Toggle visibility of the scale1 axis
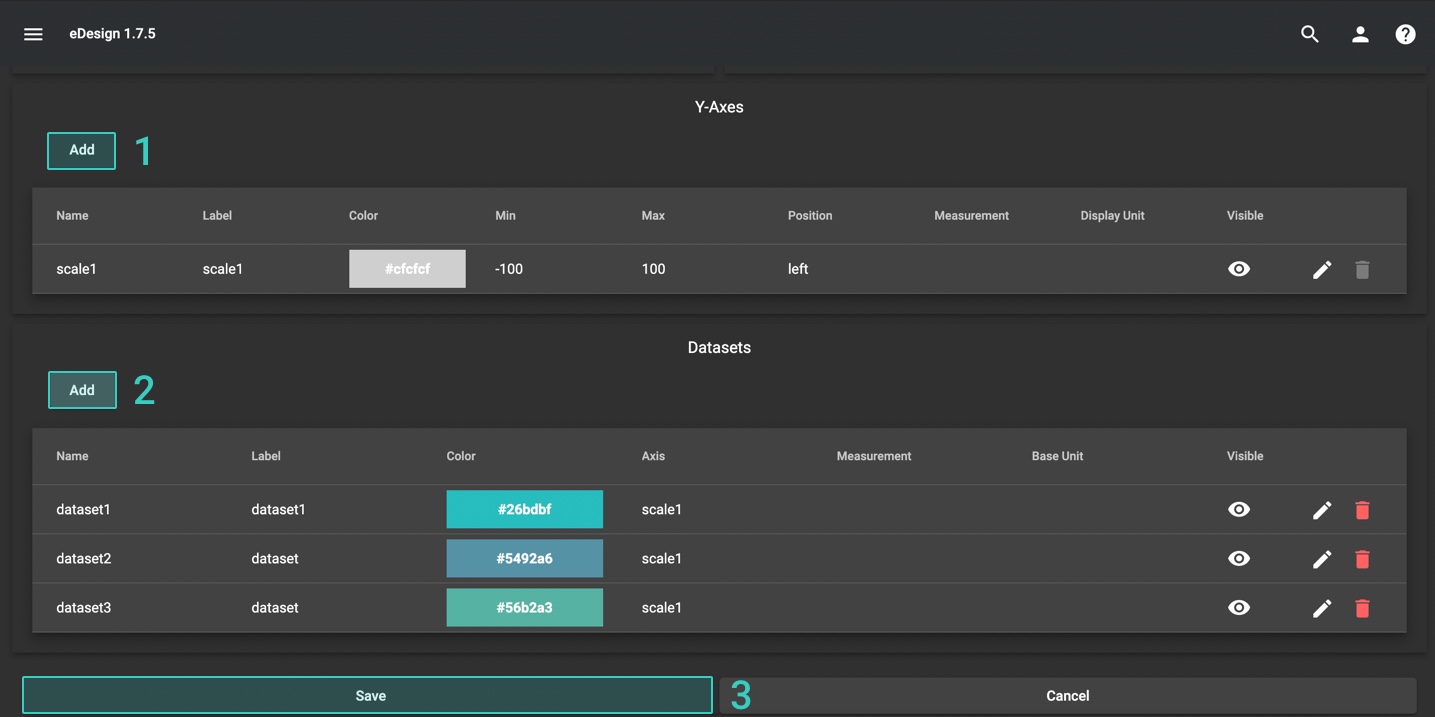Screen dimensions: 1435x717 click(1238, 269)
